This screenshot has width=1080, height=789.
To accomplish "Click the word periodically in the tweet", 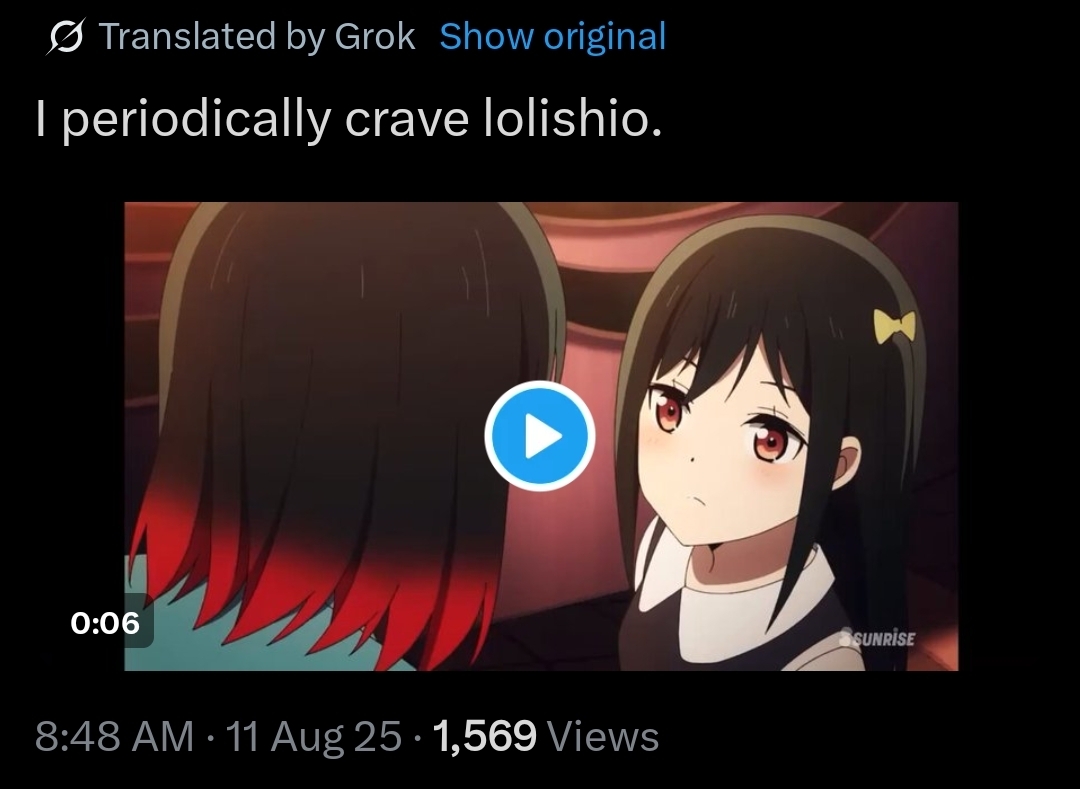I will tap(196, 120).
